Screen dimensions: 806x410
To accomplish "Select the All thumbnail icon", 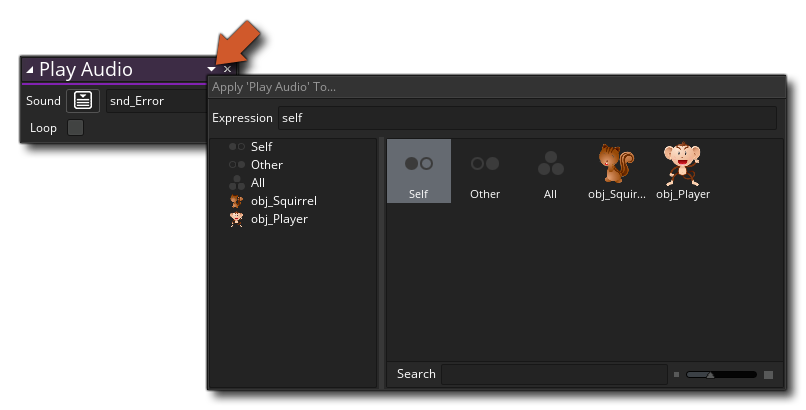I will 550,170.
